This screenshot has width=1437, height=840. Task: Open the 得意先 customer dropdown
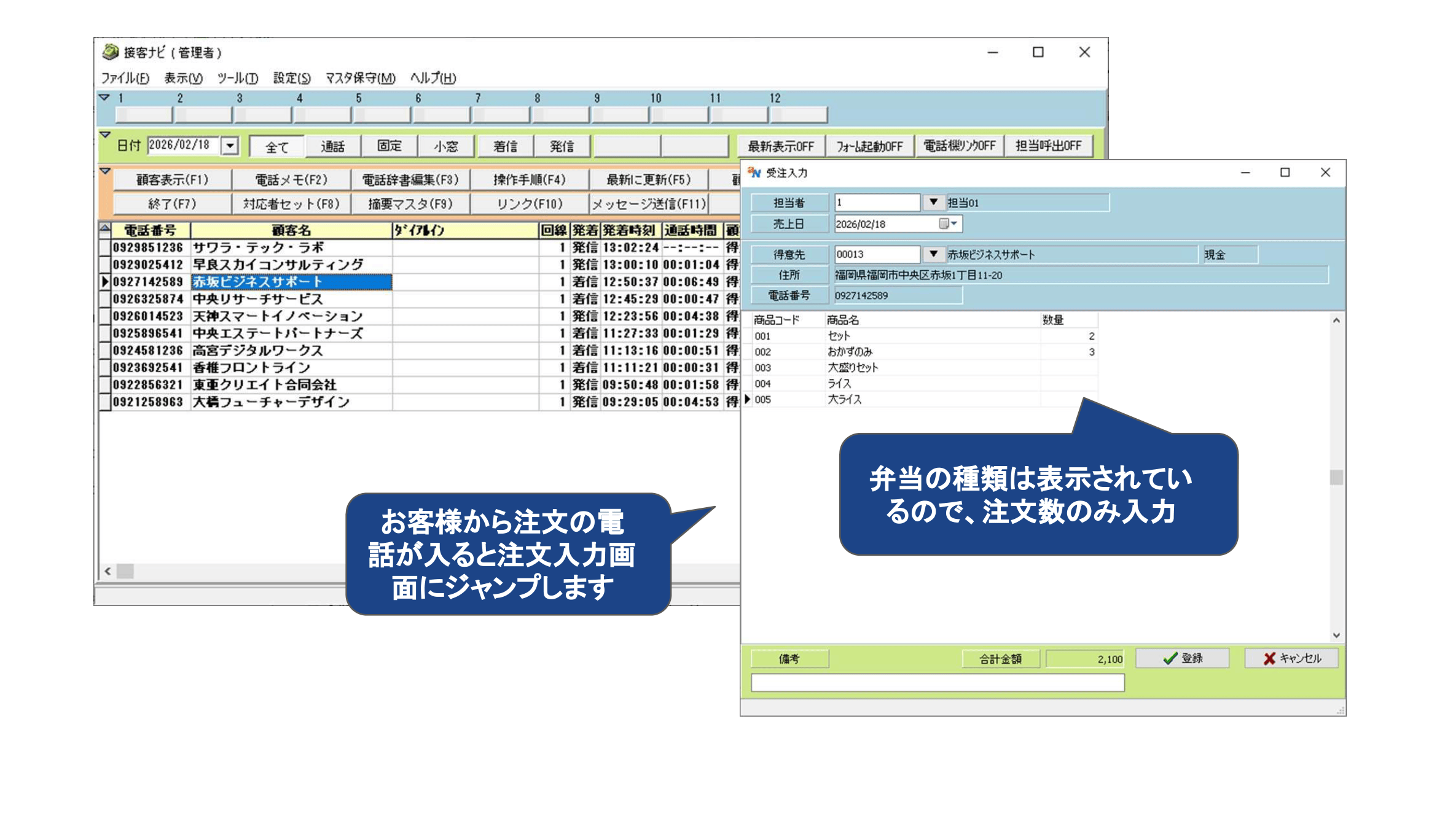(934, 254)
